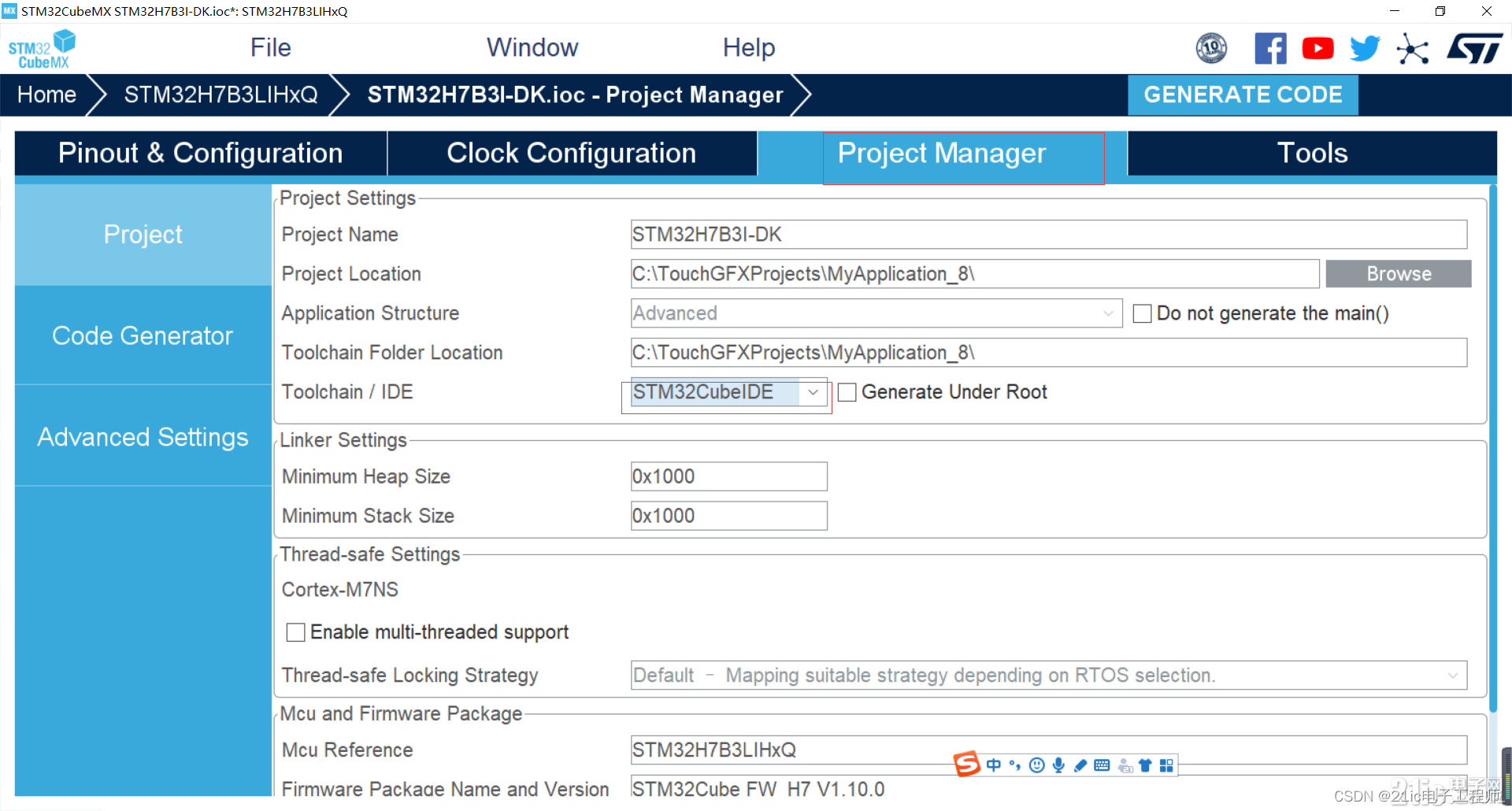Open the Help menu
Screen dimensions: 1512x811
click(749, 48)
